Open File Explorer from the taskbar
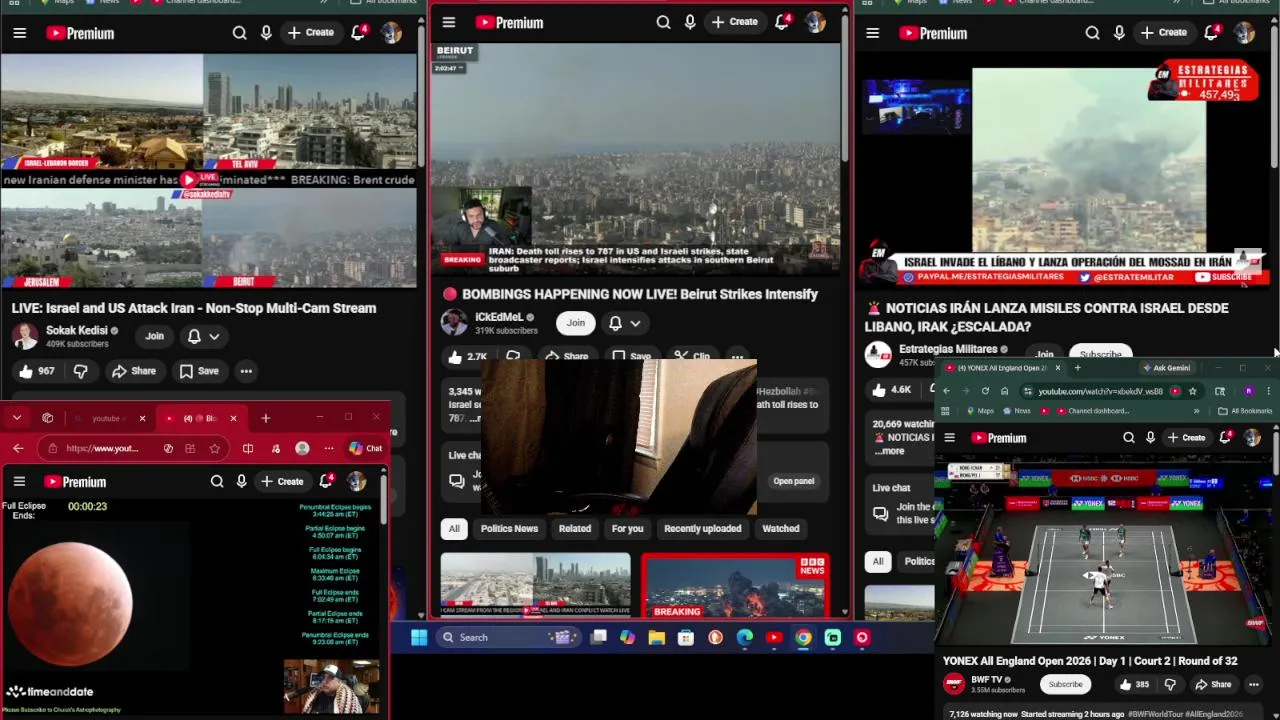Image resolution: width=1280 pixels, height=720 pixels. tap(656, 637)
